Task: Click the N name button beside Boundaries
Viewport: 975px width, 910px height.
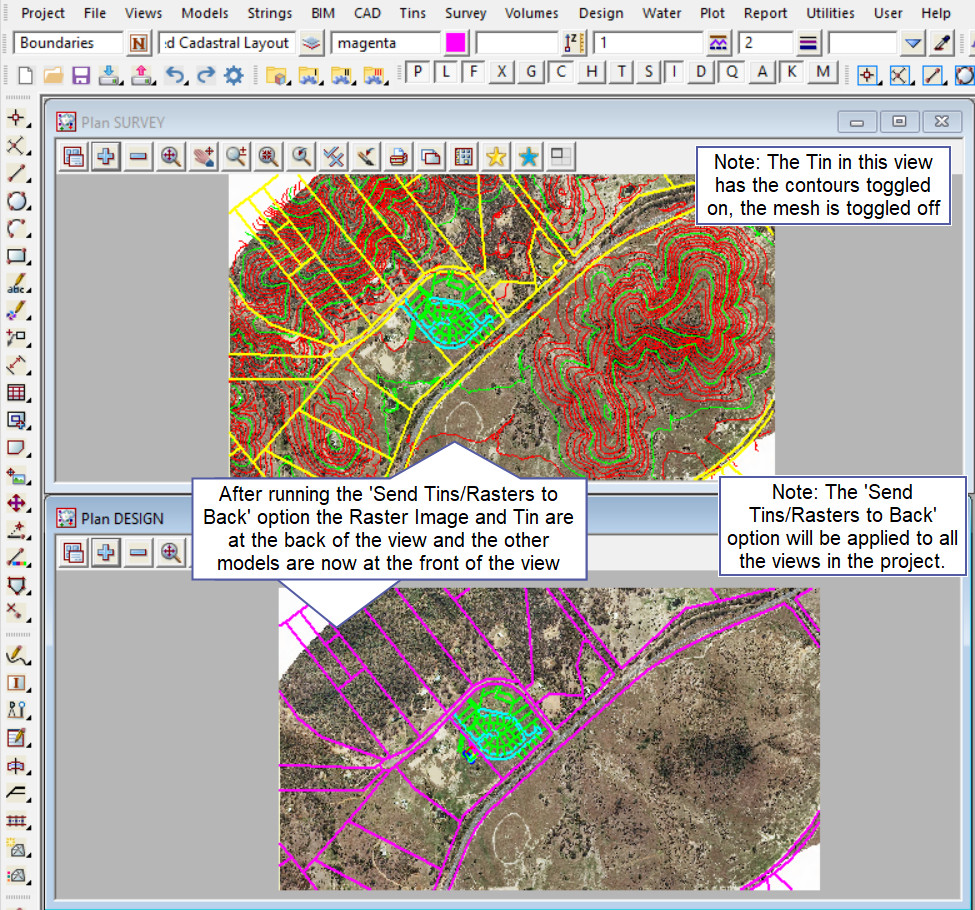Action: tap(139, 43)
